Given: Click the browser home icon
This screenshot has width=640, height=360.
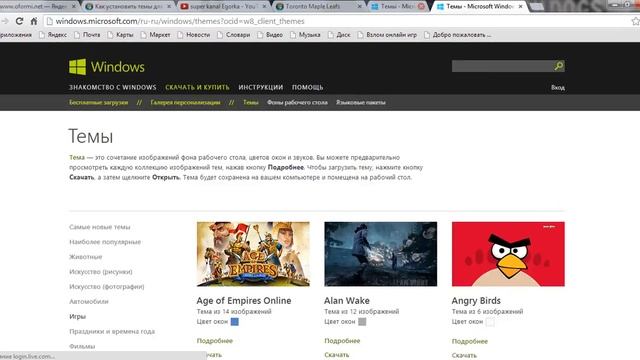Looking at the screenshot, I should [x=34, y=21].
